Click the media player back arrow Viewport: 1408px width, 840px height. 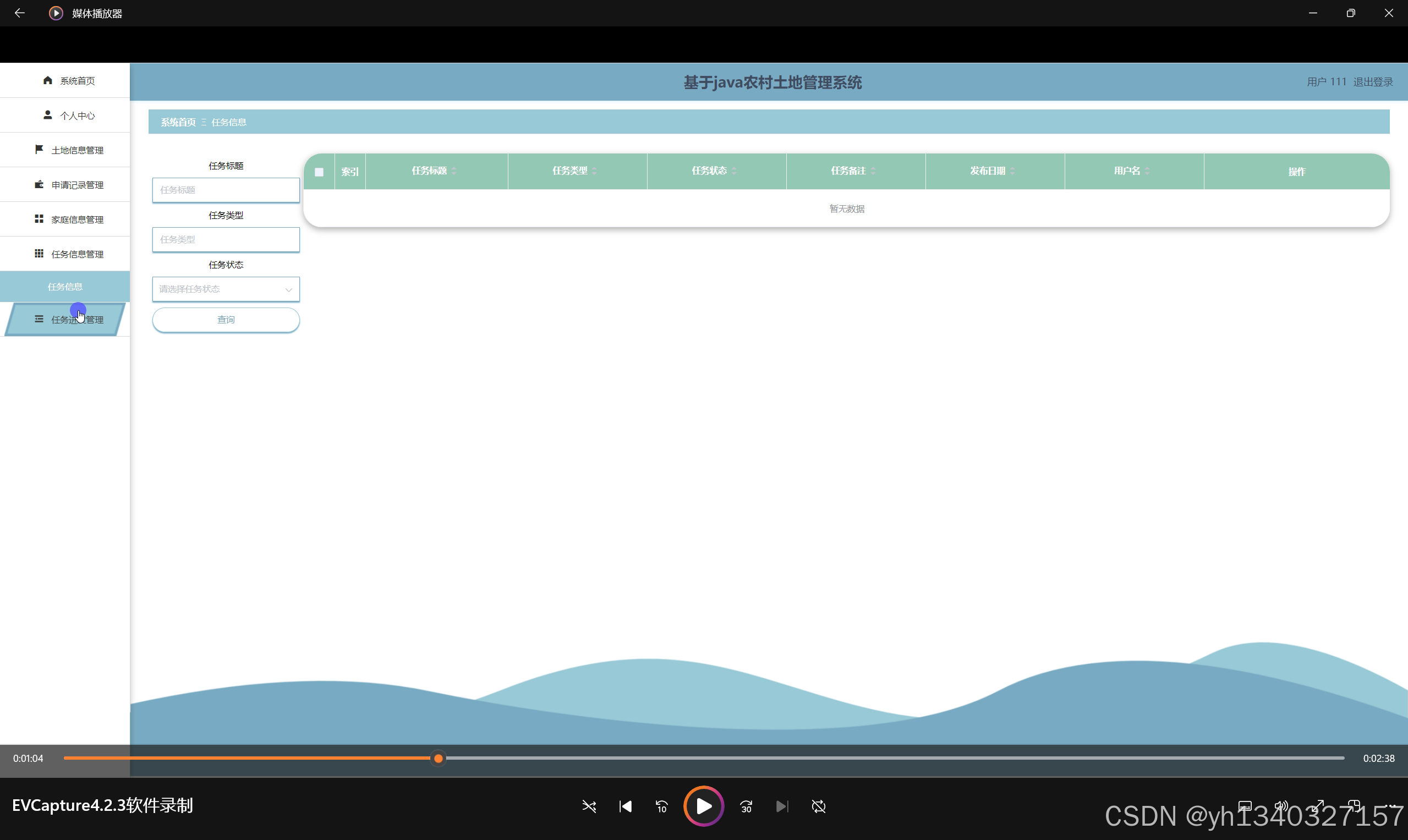20,13
